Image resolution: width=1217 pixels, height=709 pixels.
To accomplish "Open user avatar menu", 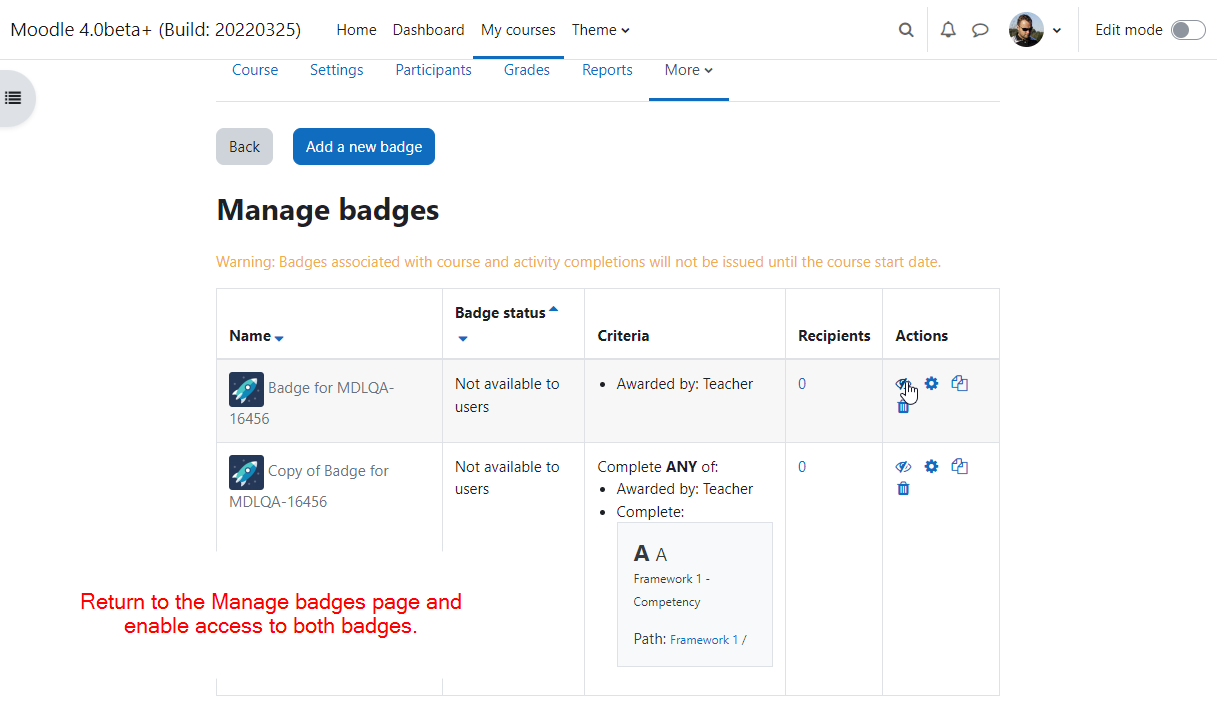I will pyautogui.click(x=1026, y=30).
